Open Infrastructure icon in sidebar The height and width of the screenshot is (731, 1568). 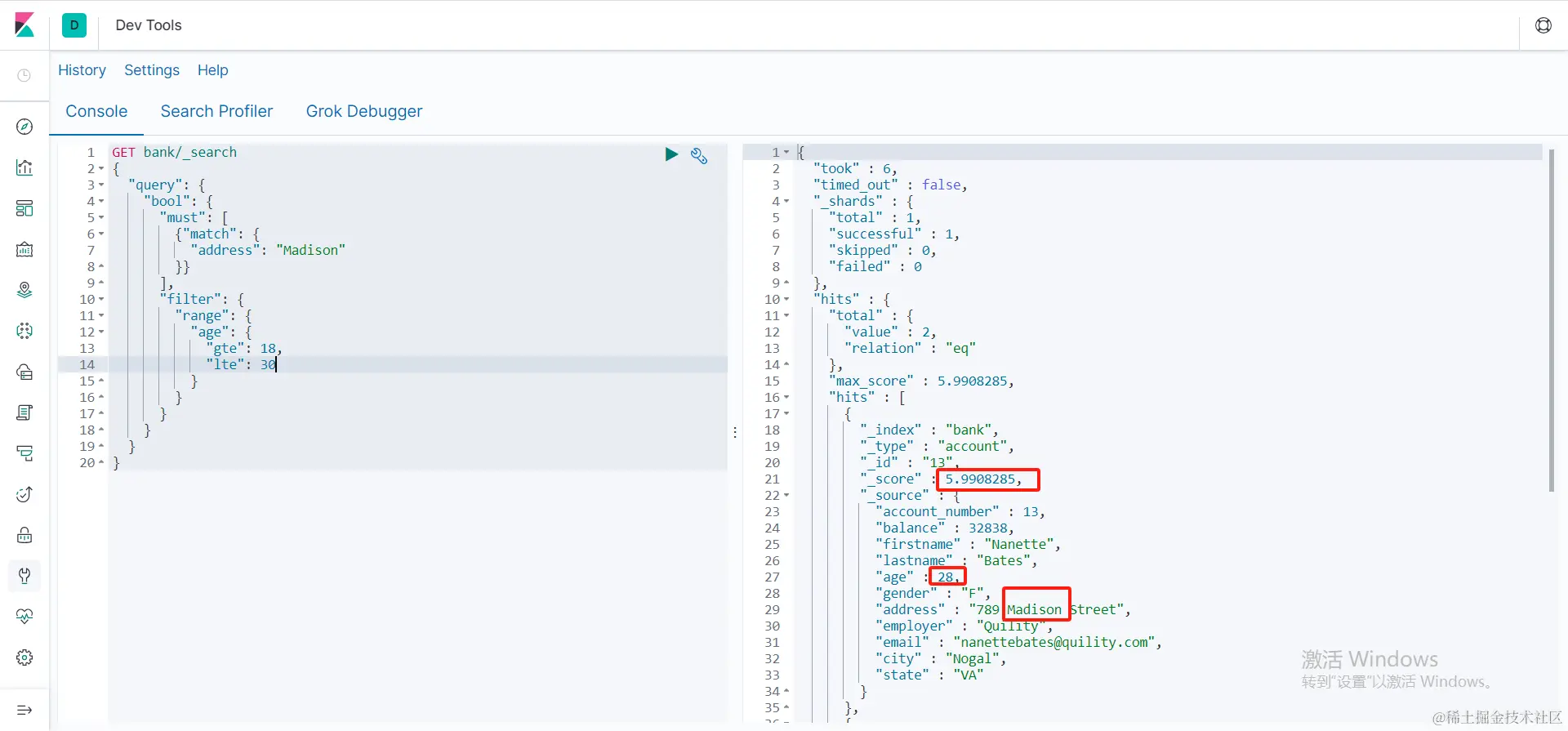coord(24,372)
